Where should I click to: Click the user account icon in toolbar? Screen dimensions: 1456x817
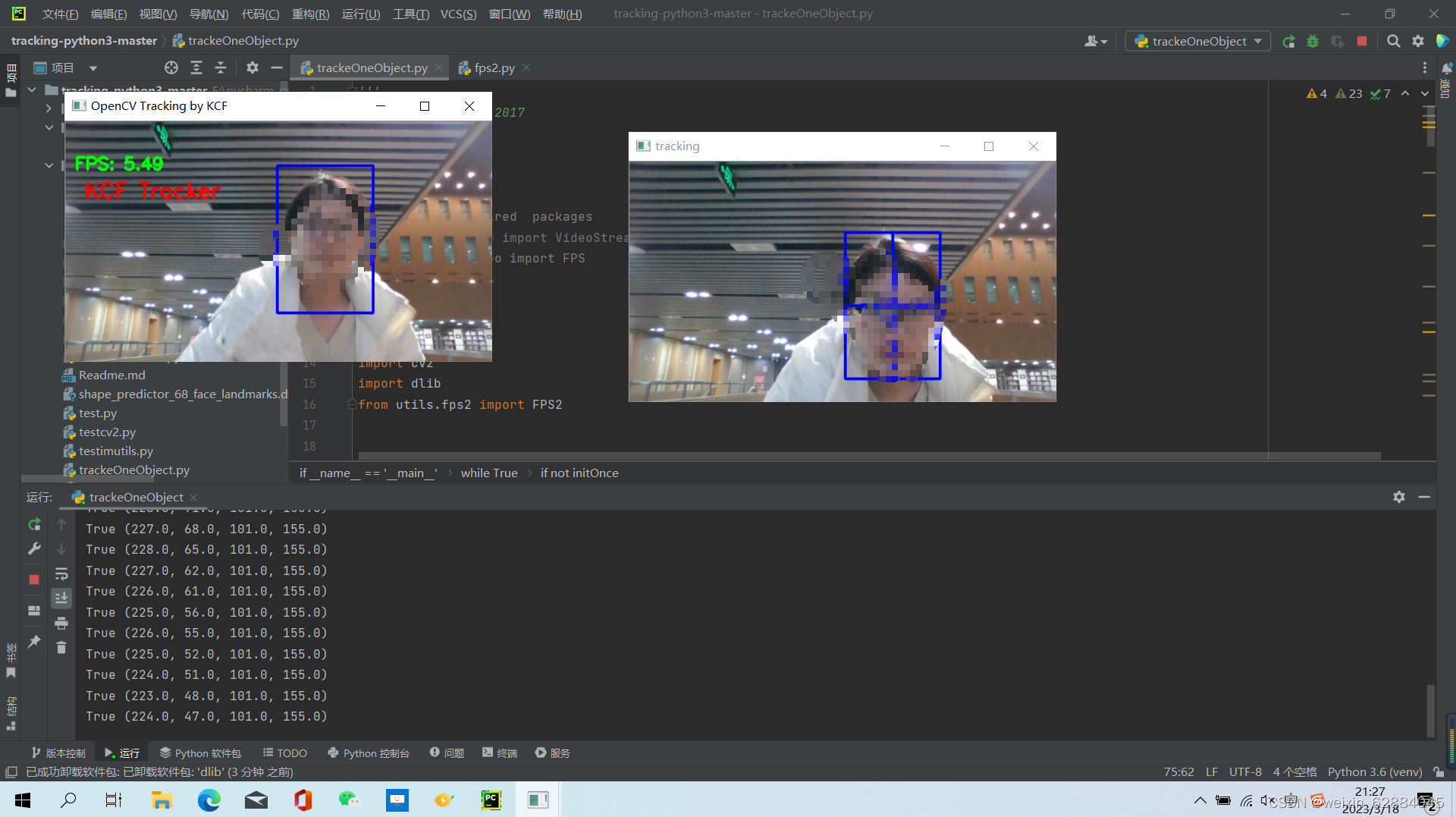click(x=1096, y=41)
